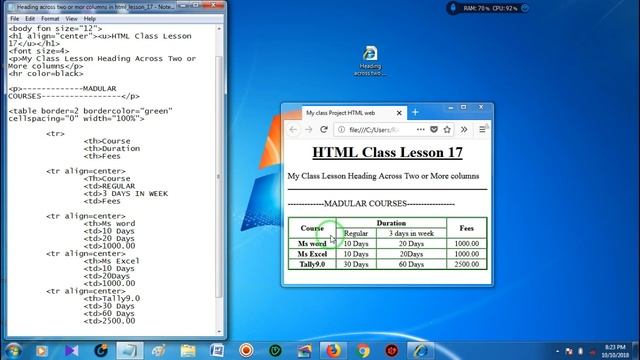Click the '2500.00' fee cell
The width and height of the screenshot is (640, 360).
point(467,264)
